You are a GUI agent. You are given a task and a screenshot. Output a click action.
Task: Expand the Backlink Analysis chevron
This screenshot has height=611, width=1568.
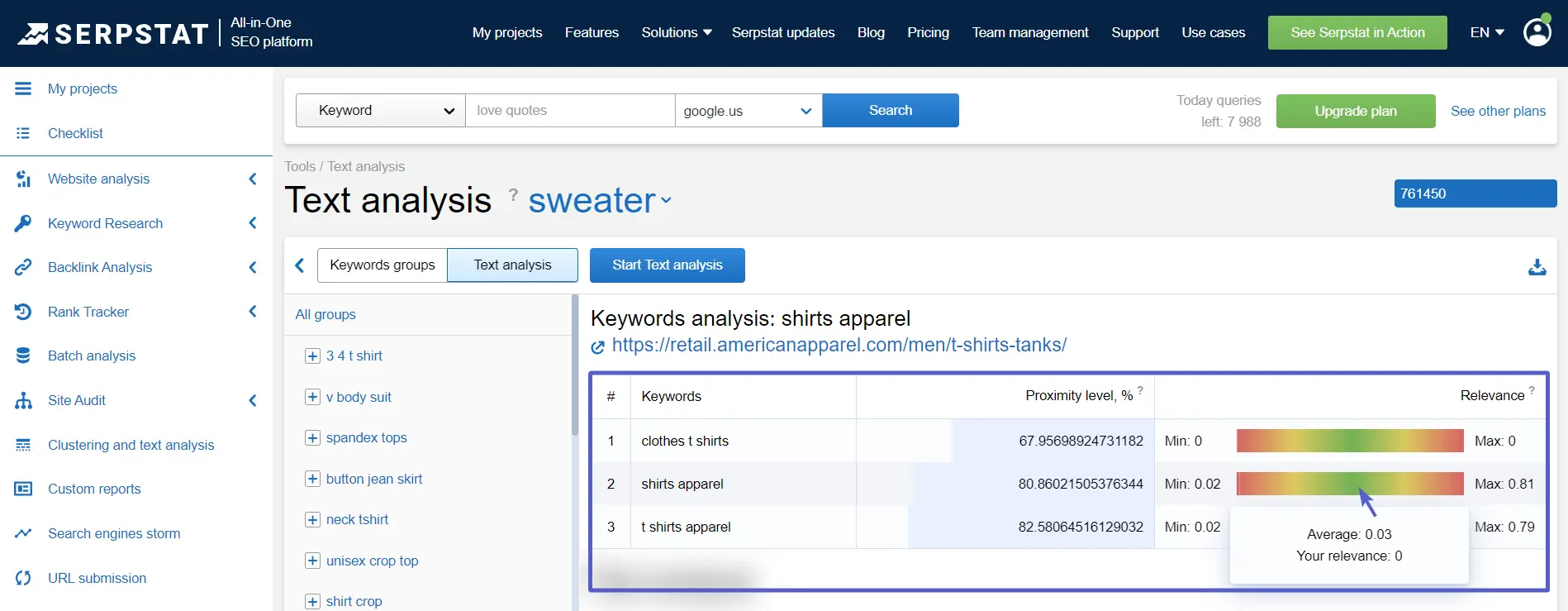click(x=253, y=267)
